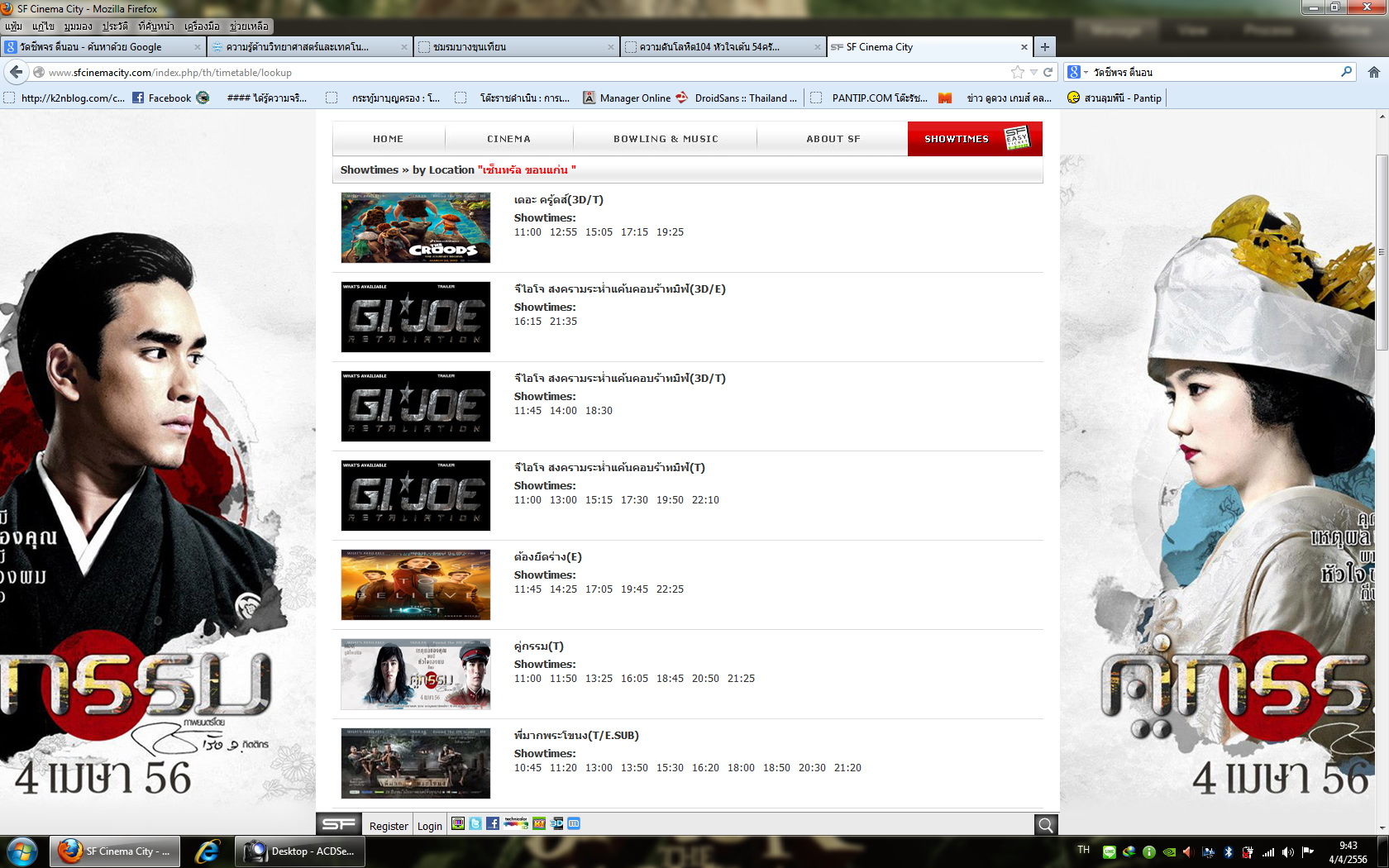Select 19:25 showtime for The Croods
Image resolution: width=1389 pixels, height=868 pixels.
tap(671, 232)
